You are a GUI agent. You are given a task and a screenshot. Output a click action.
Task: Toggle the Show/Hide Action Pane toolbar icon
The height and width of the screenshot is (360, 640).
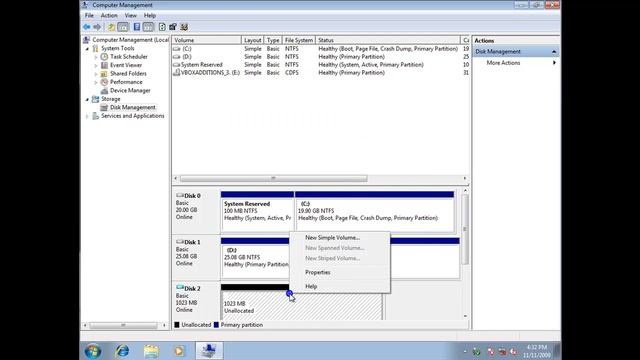click(149, 27)
